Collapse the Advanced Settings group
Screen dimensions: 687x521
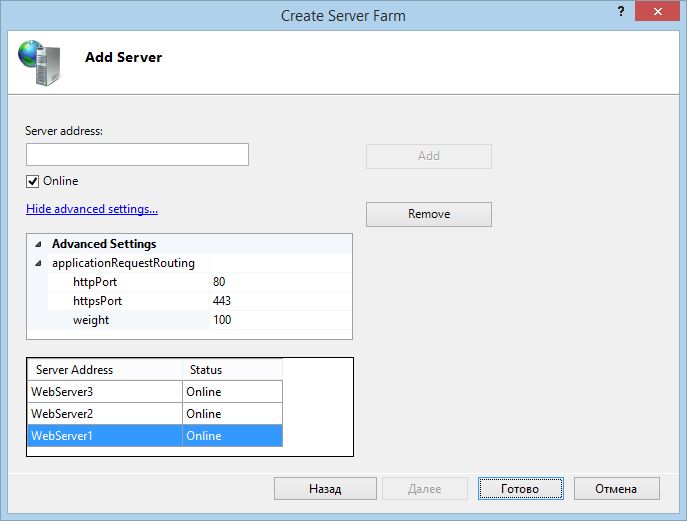click(38, 244)
